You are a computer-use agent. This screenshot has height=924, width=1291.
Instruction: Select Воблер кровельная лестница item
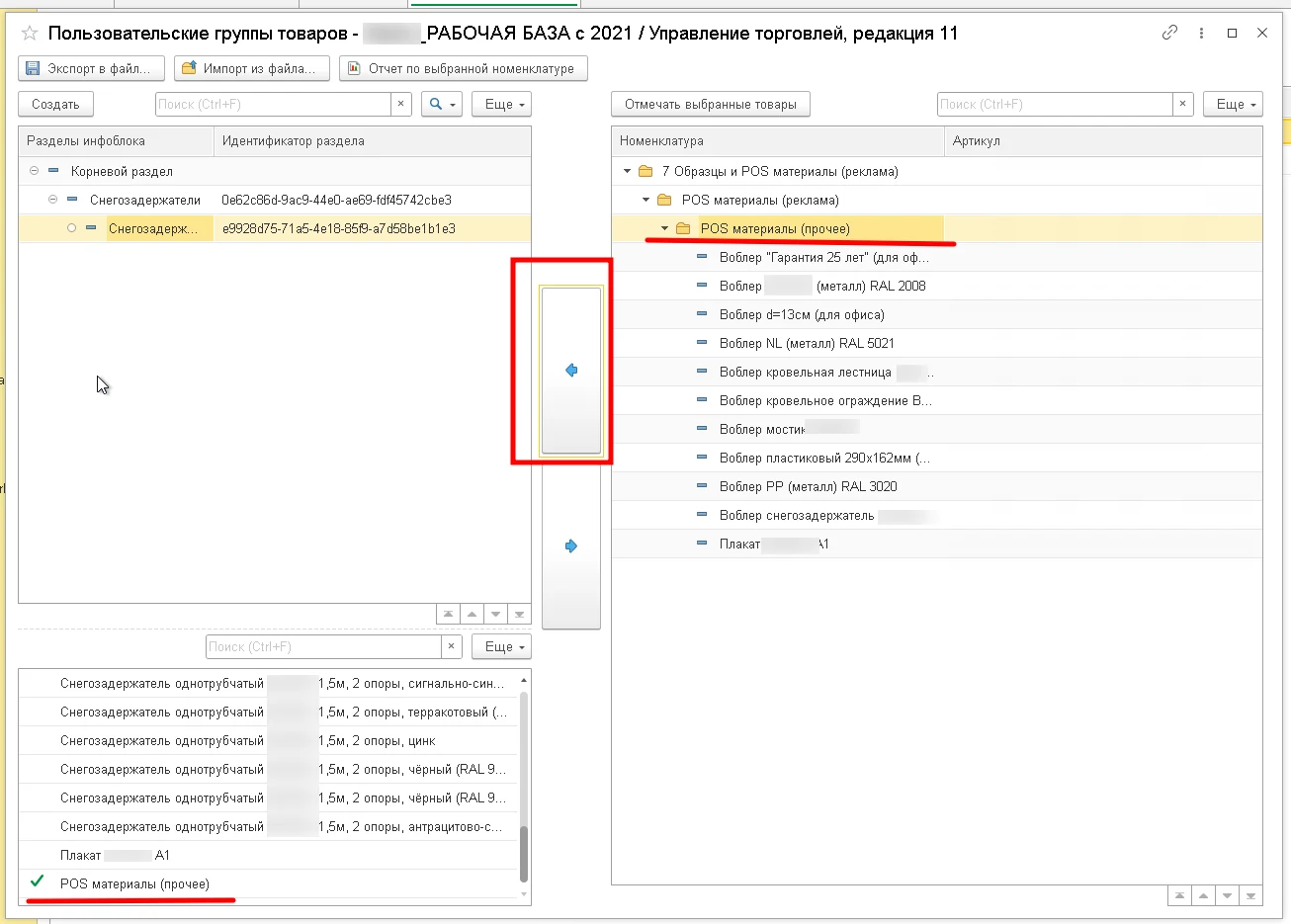(937, 372)
